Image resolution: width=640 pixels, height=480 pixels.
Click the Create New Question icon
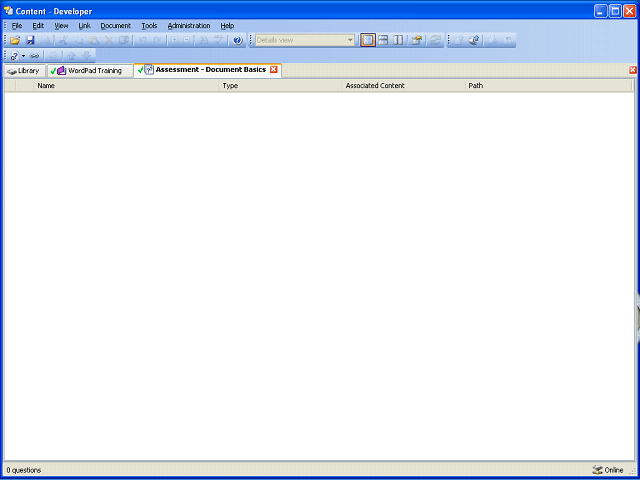[14, 56]
